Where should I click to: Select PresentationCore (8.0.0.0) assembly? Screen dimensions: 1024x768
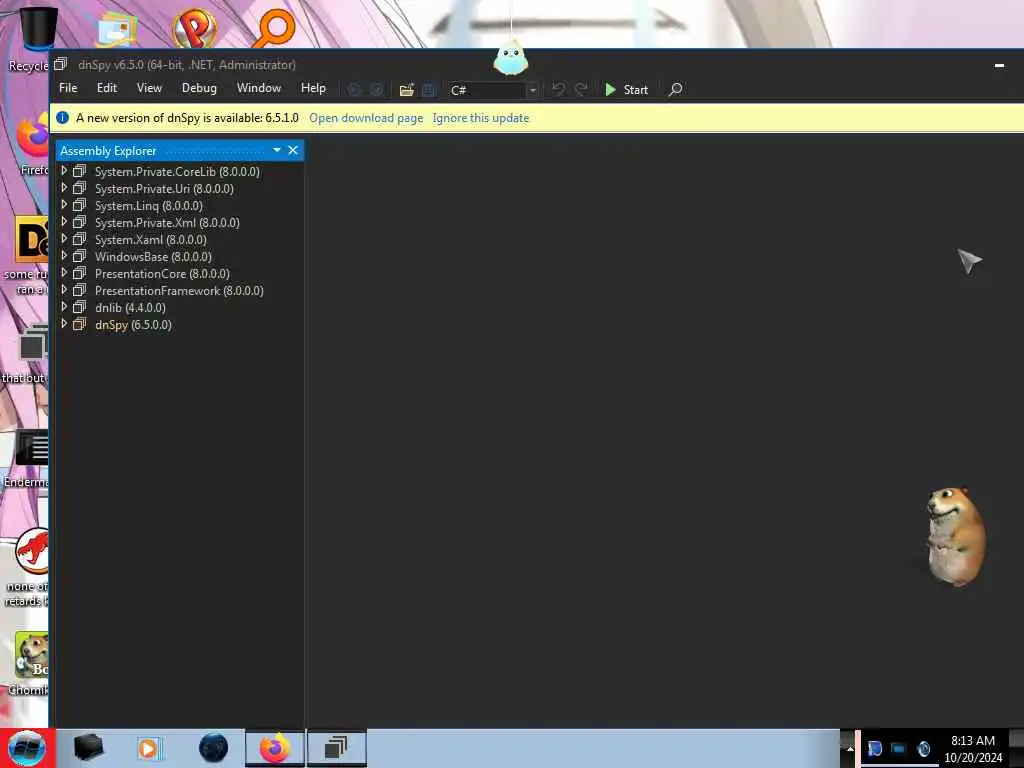162,274
